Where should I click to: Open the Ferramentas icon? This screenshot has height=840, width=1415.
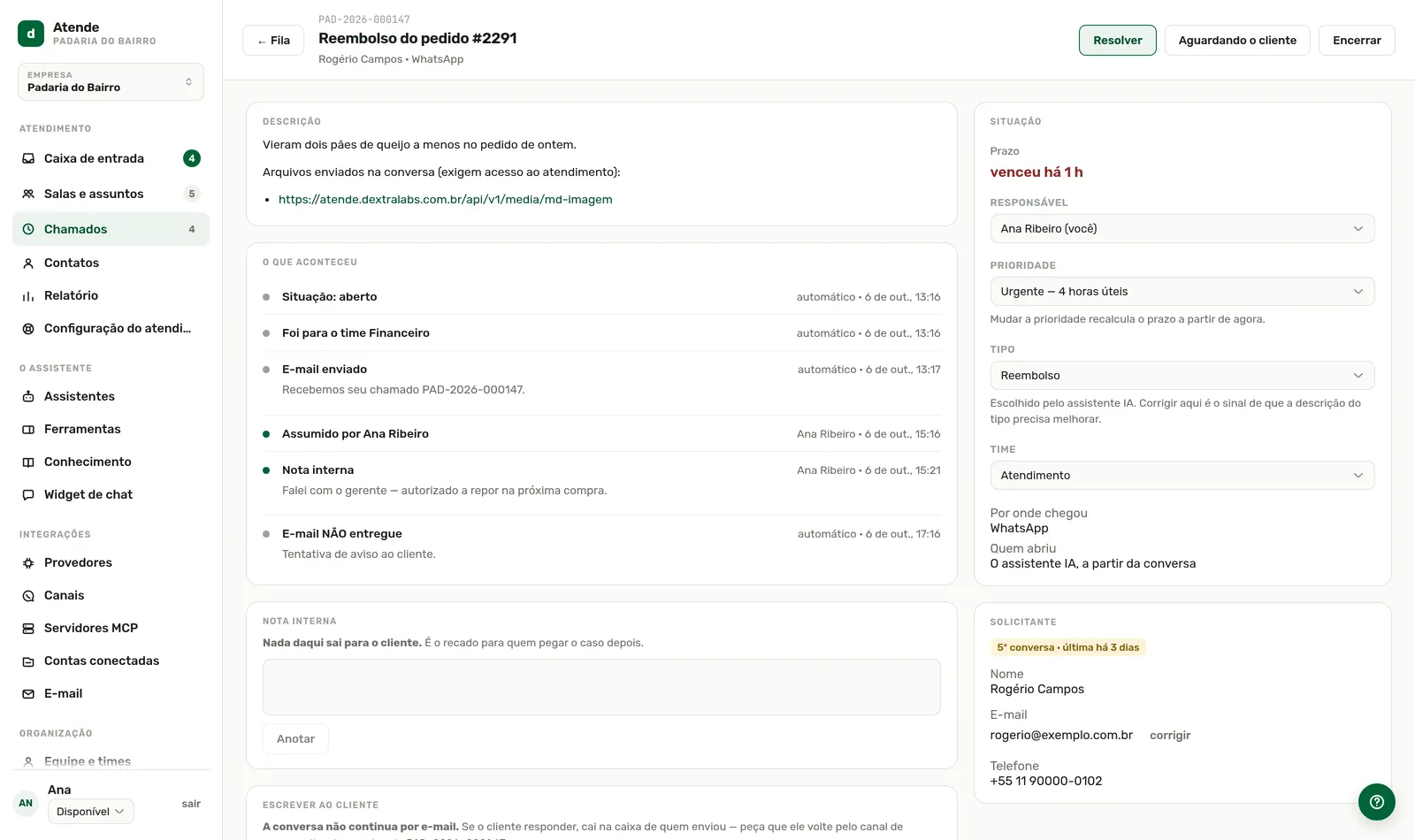click(28, 429)
